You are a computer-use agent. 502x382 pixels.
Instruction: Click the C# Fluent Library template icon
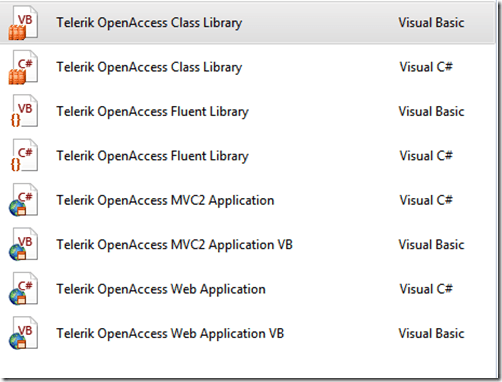(x=24, y=155)
